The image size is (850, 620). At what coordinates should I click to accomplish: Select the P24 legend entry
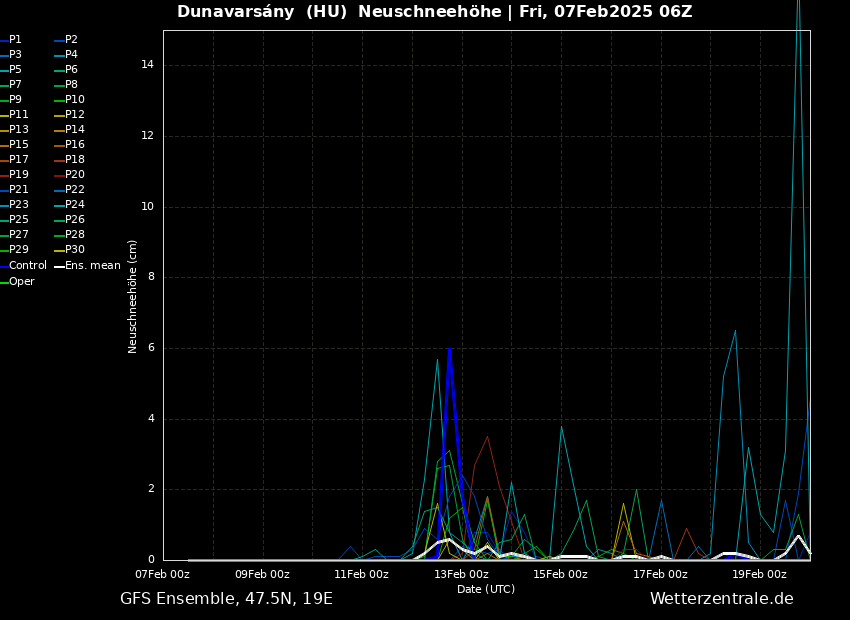tap(74, 205)
